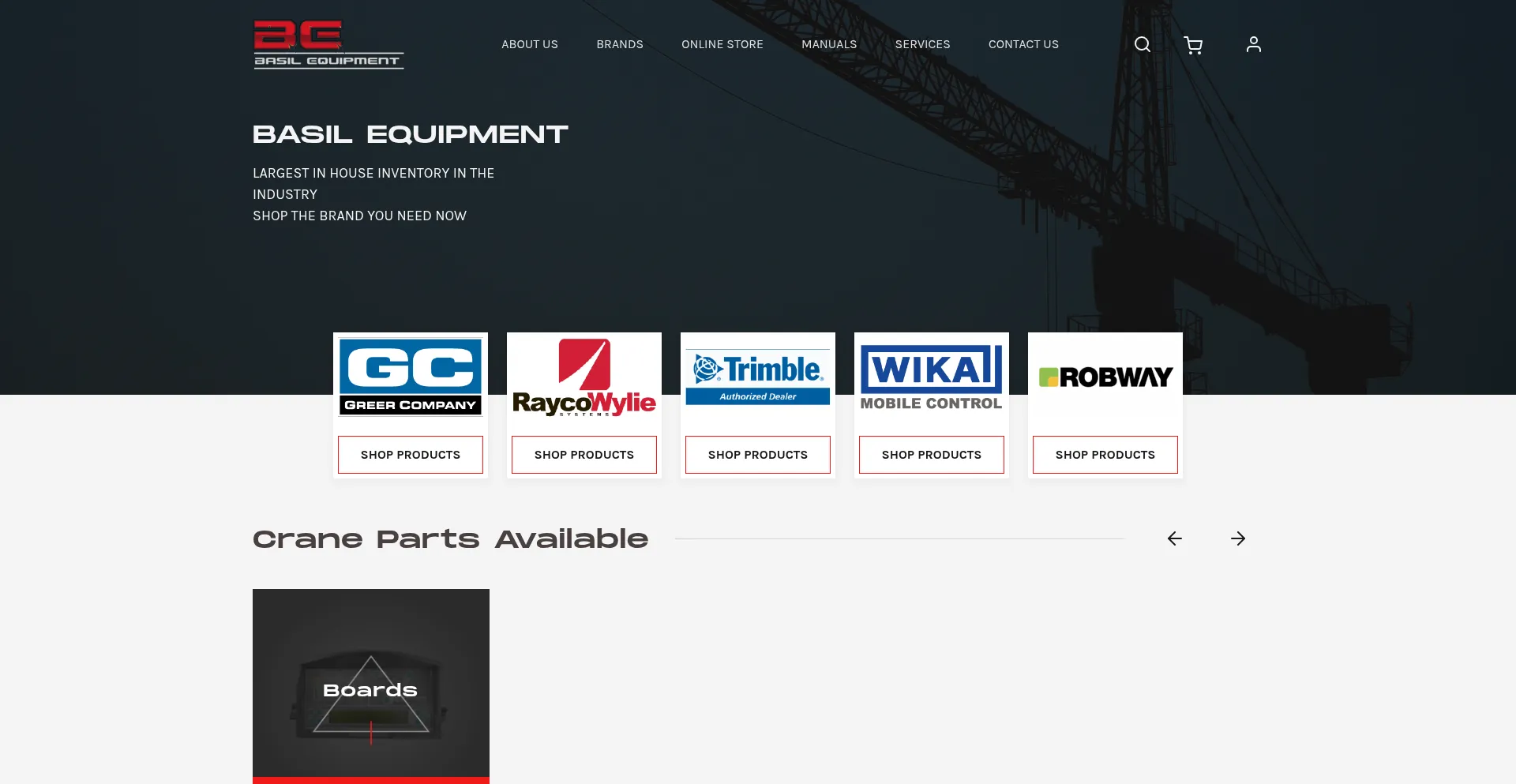Open the Manuals menu item
This screenshot has width=1516, height=784.
click(x=829, y=44)
